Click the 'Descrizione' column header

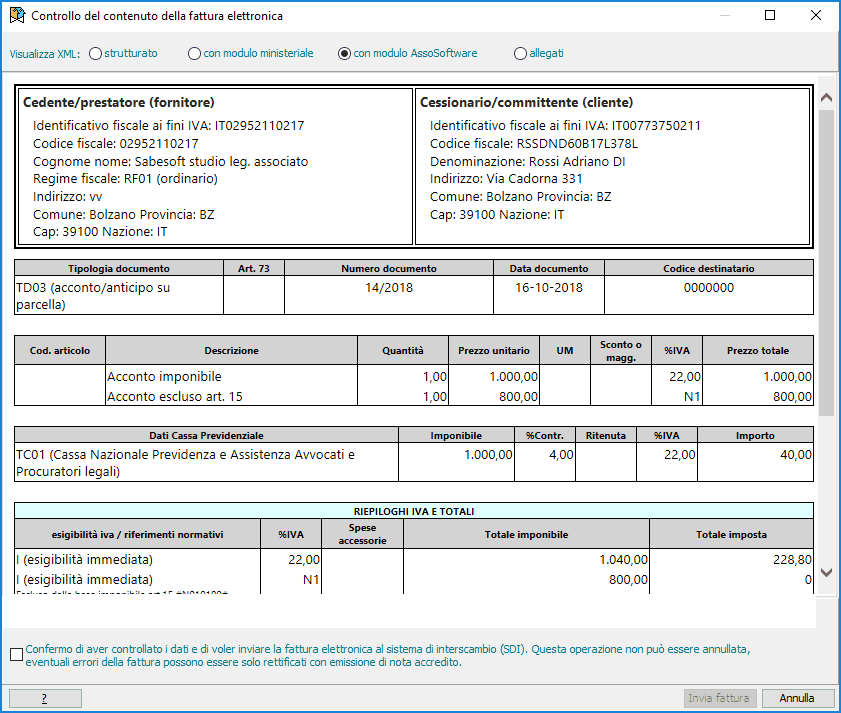coord(231,350)
